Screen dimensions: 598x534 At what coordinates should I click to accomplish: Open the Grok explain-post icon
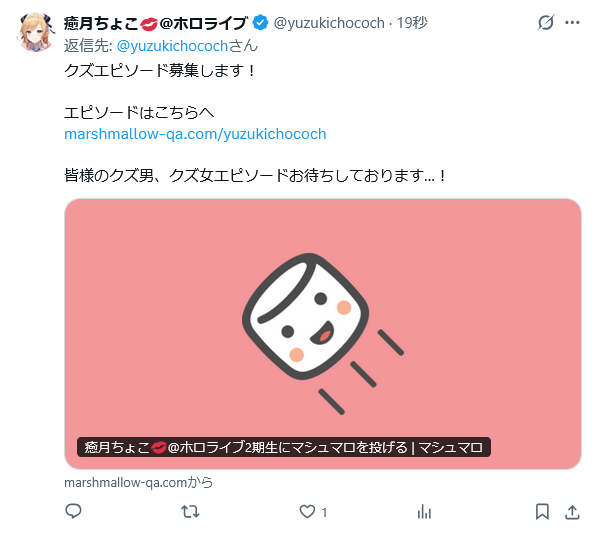pyautogui.click(x=545, y=23)
